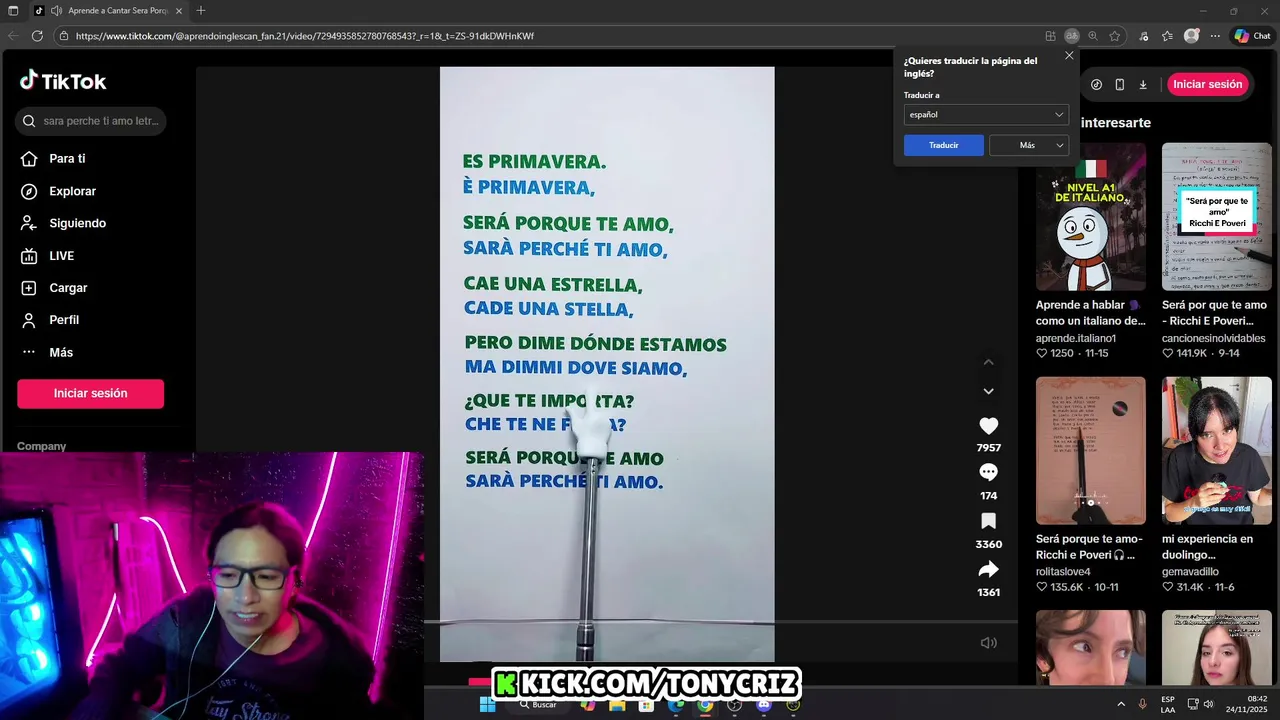Click the ESP LAA language indicator
Screen dimensions: 1280x720
pos(1168,704)
